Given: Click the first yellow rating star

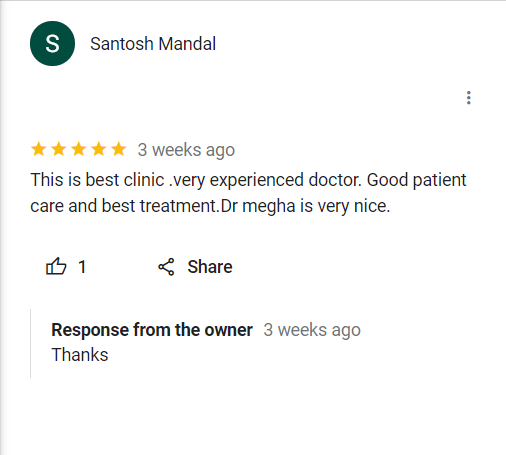Looking at the screenshot, I should point(39,149).
